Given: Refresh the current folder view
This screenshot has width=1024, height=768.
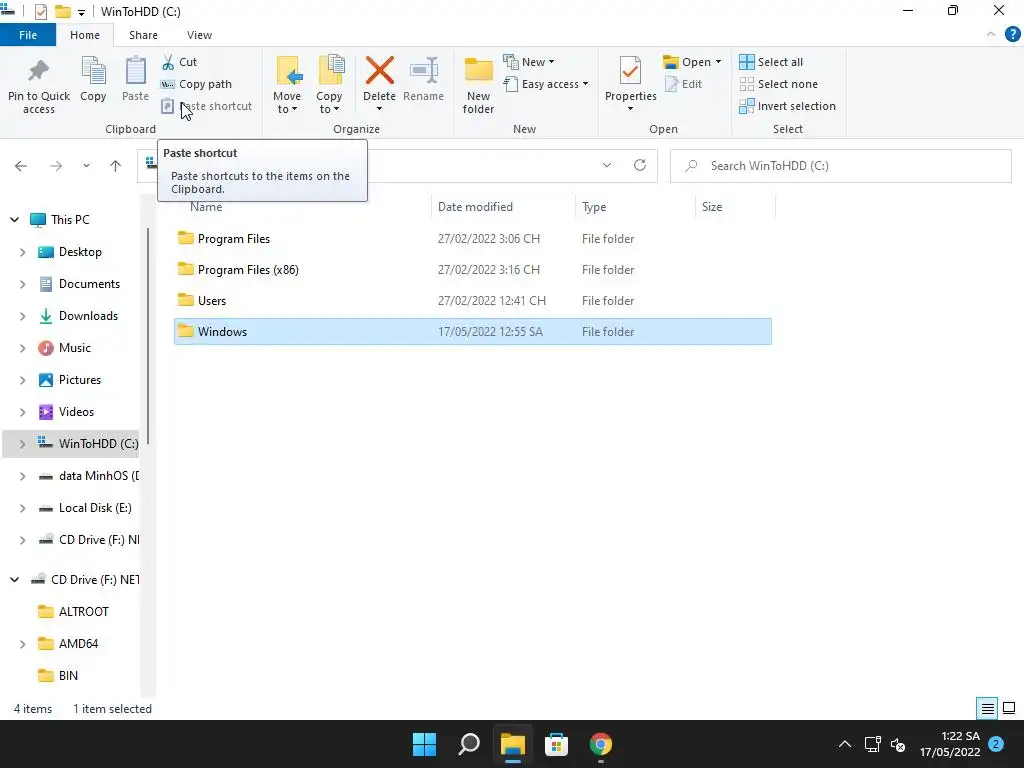Looking at the screenshot, I should coord(640,165).
